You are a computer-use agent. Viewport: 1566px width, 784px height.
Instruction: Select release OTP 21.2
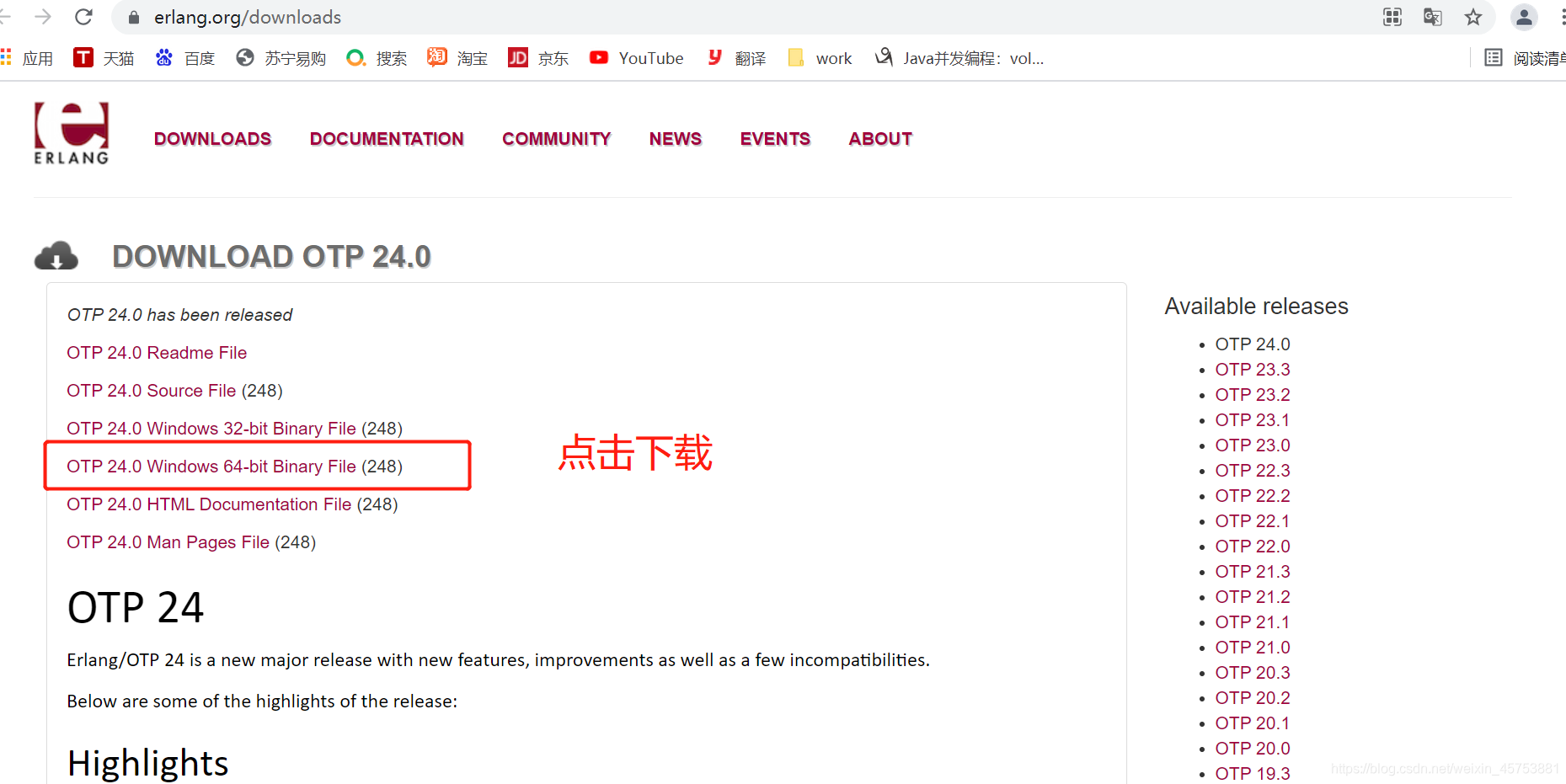[1253, 597]
